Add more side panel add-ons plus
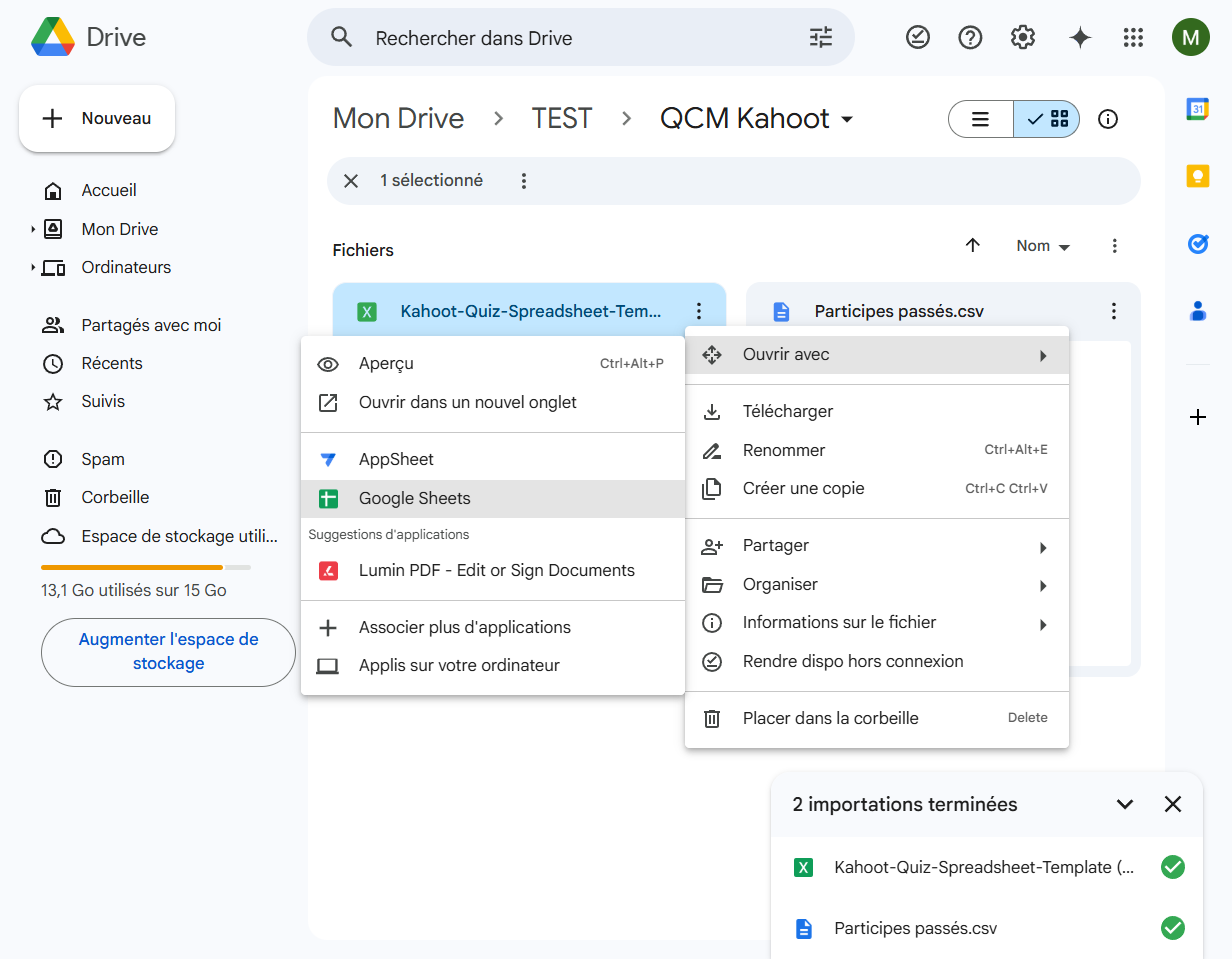This screenshot has height=959, width=1232. point(1198,417)
